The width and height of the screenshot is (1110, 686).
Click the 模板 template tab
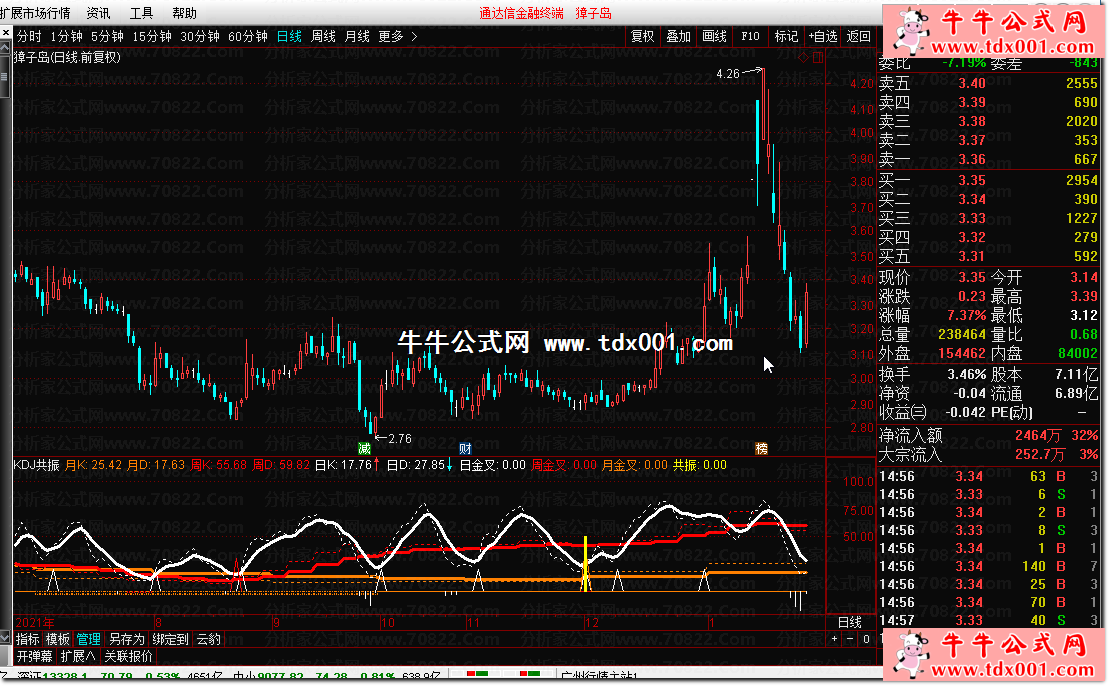point(58,639)
